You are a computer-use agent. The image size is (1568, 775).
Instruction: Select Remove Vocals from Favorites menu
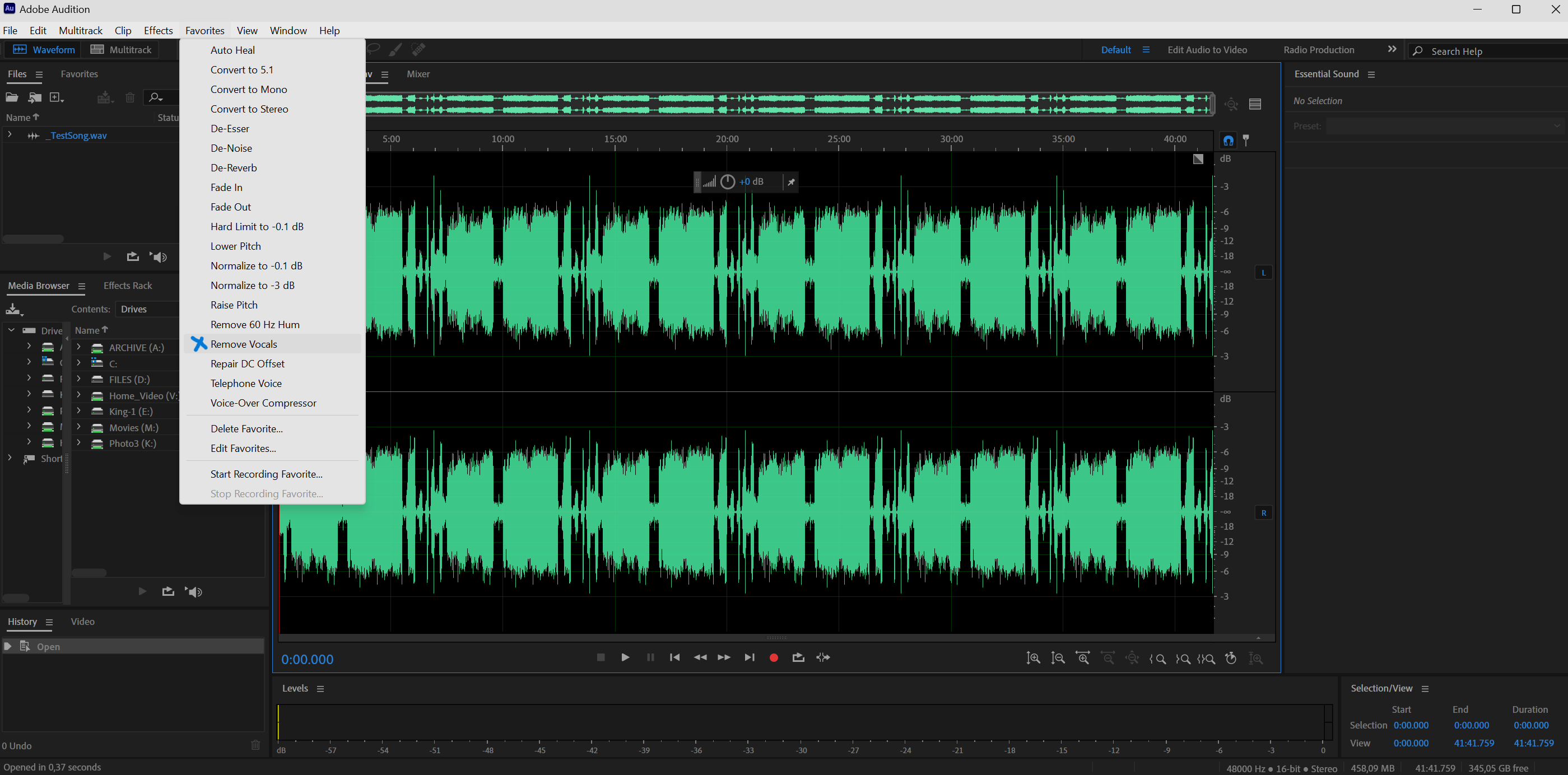coord(244,344)
